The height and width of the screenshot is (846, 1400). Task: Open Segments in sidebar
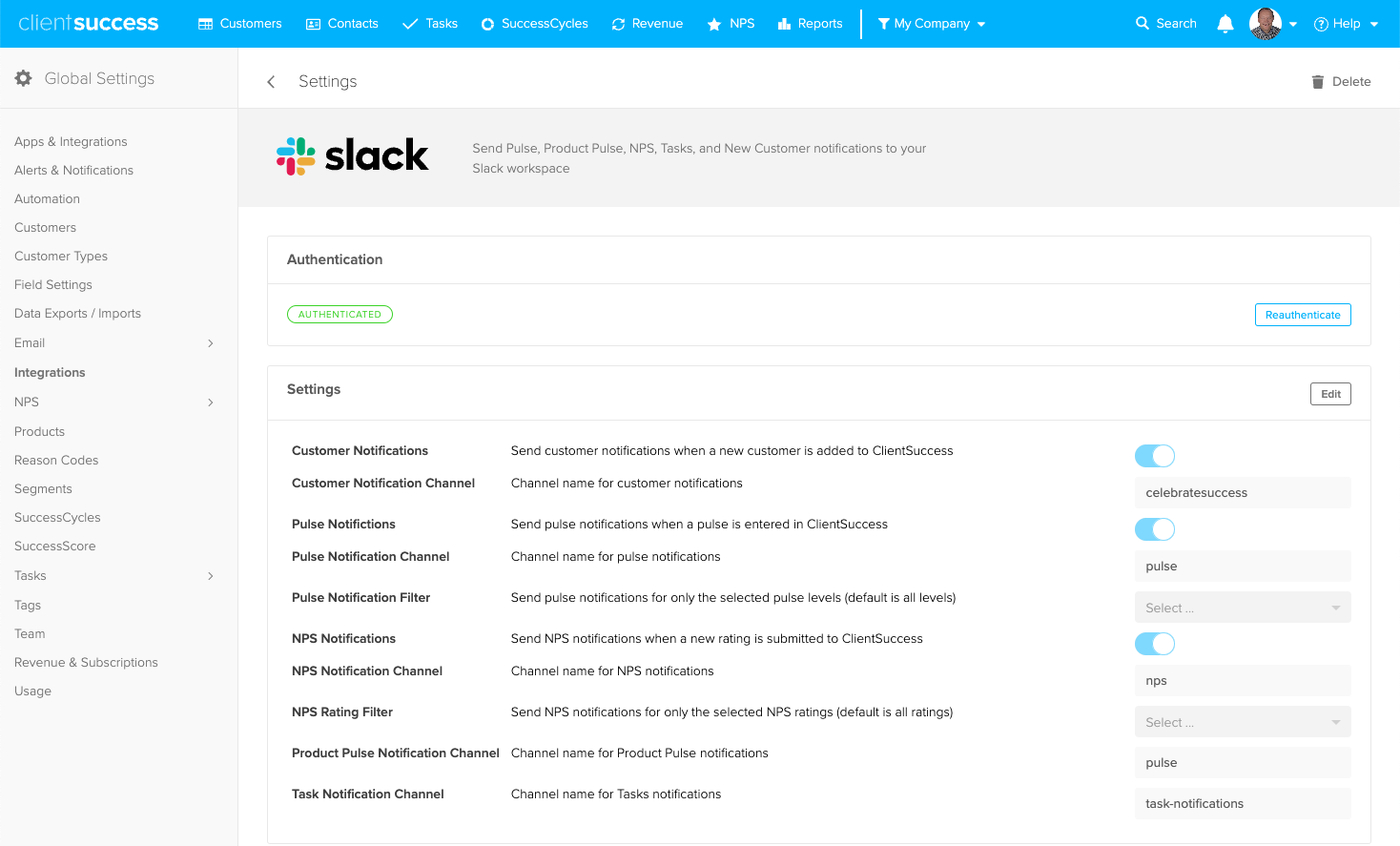tap(43, 488)
